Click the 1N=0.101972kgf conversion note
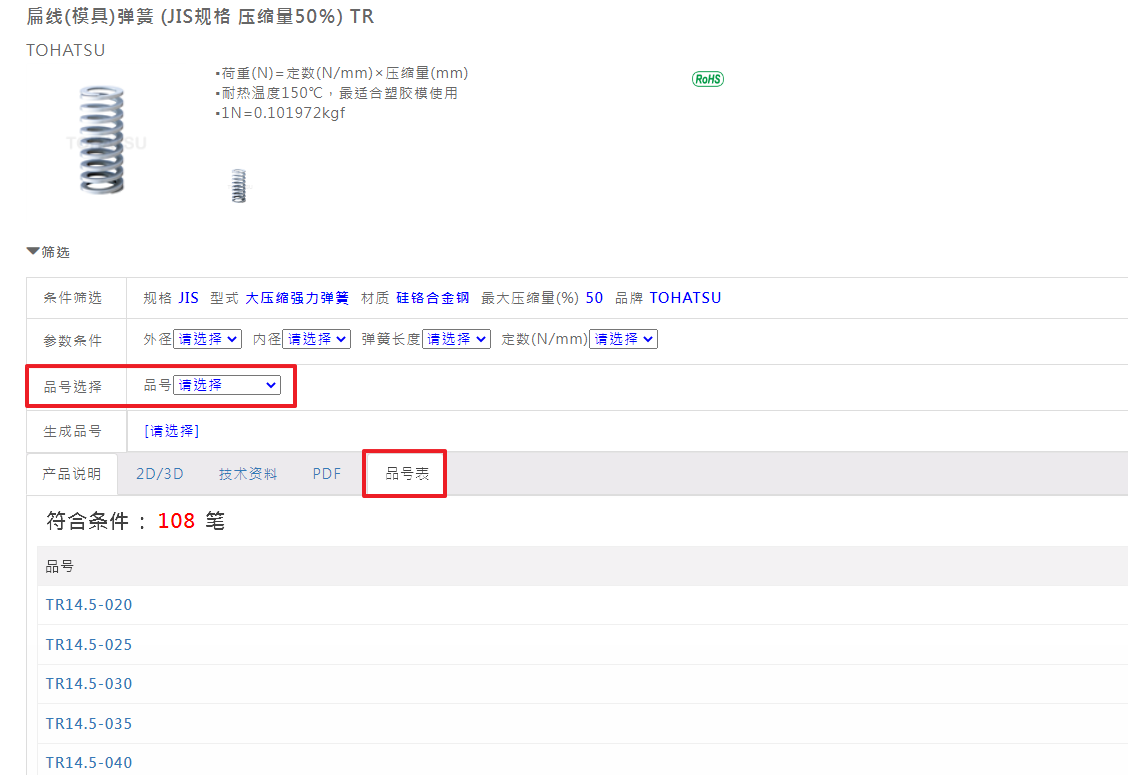Viewport: 1128px width, 775px height. pyautogui.click(x=281, y=113)
